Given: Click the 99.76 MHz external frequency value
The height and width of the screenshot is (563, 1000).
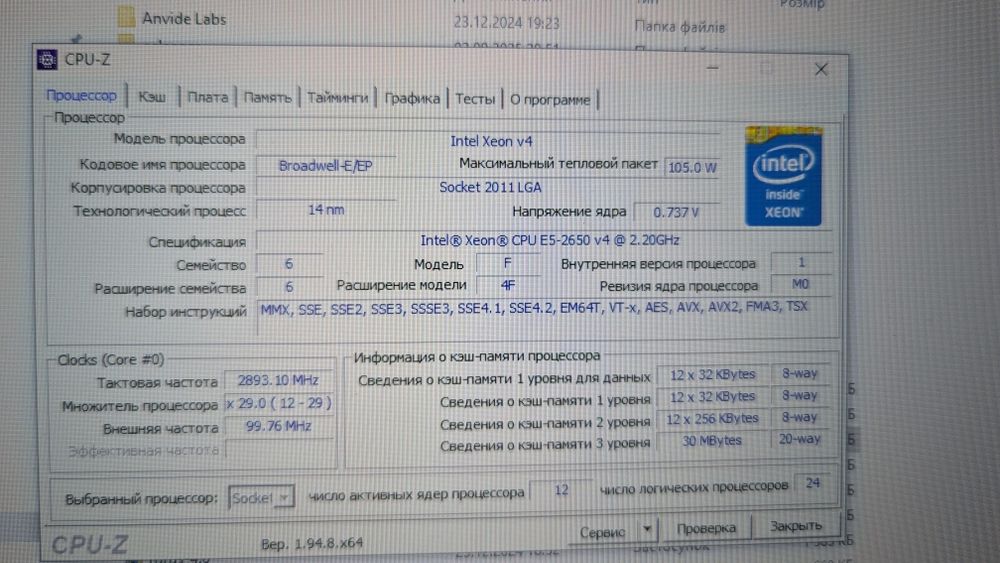Looking at the screenshot, I should coord(278,426).
